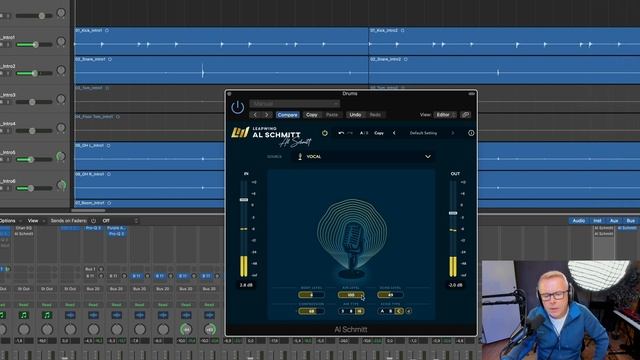The height and width of the screenshot is (360, 640).
Task: Select next Al Schmitt setting right of Default Setting
Action: [453, 133]
